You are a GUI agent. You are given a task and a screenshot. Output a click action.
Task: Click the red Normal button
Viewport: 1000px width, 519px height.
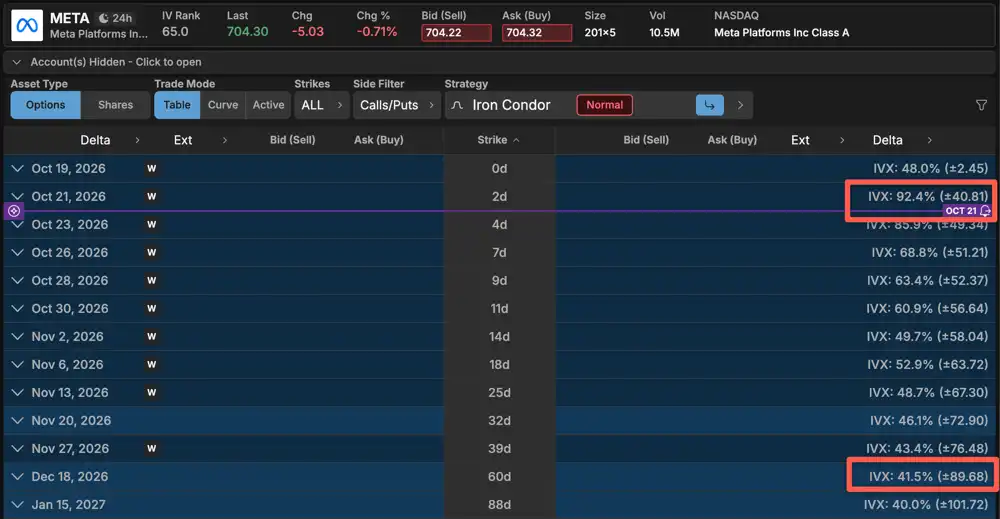point(604,105)
